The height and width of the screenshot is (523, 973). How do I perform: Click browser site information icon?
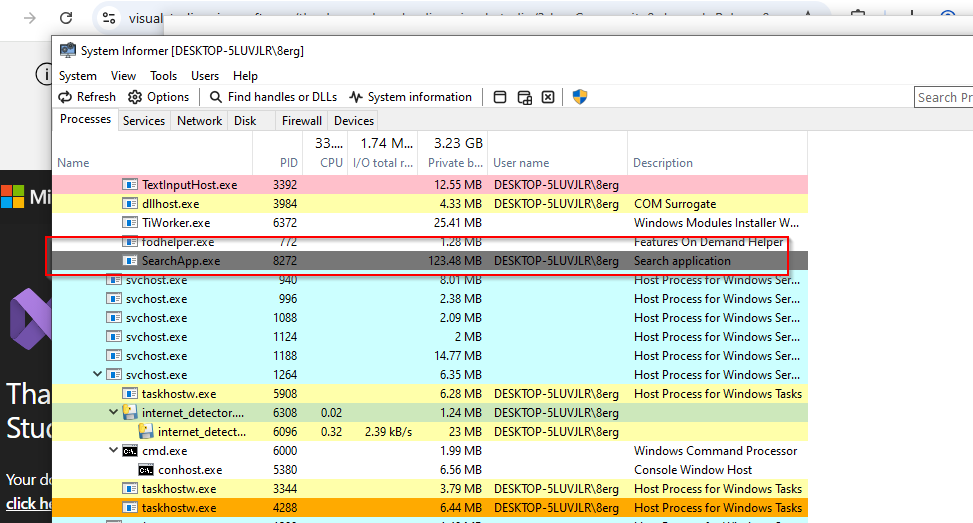[x=109, y=18]
